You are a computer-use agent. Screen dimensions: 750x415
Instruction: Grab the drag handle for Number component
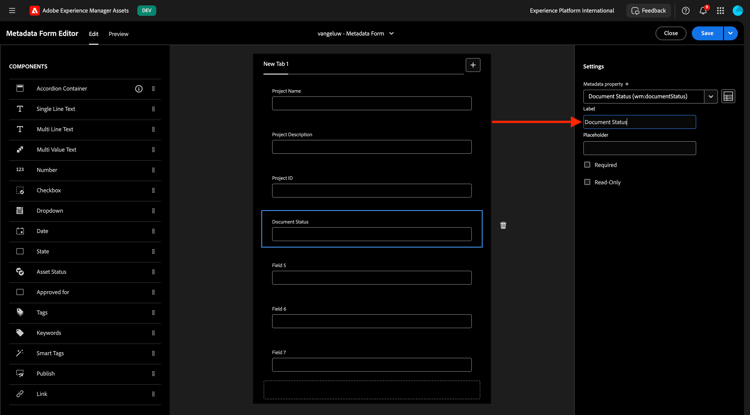(154, 170)
